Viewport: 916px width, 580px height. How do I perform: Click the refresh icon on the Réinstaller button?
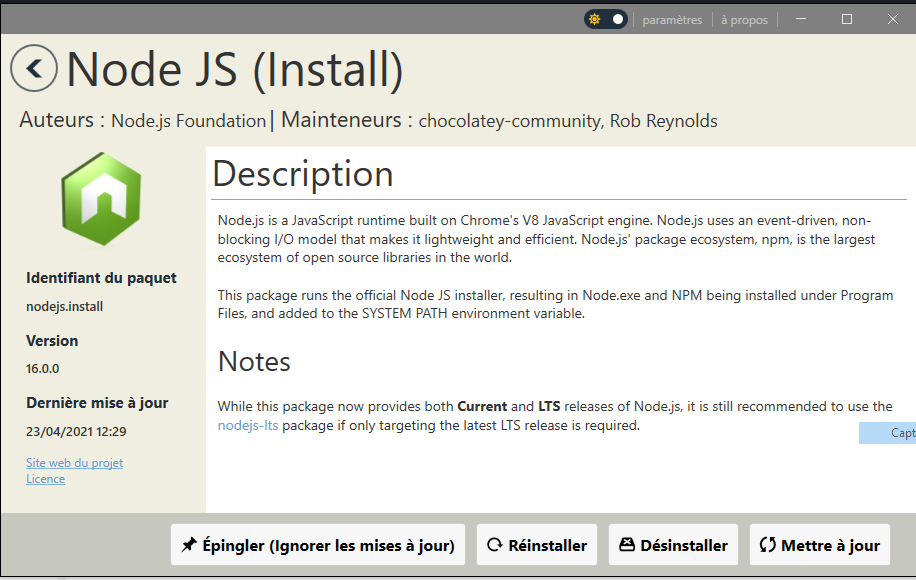point(496,545)
